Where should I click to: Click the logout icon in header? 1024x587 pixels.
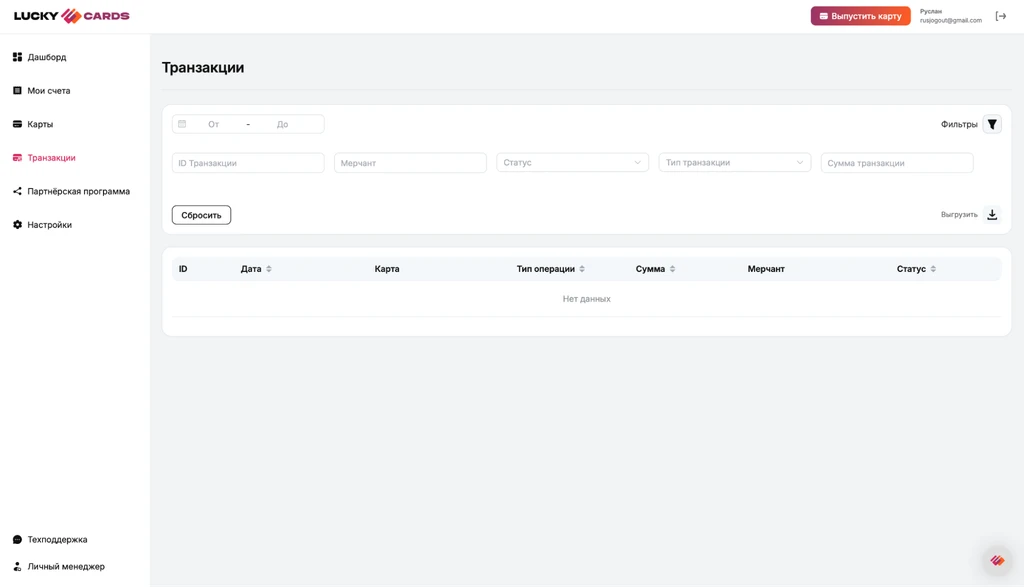click(x=1000, y=16)
